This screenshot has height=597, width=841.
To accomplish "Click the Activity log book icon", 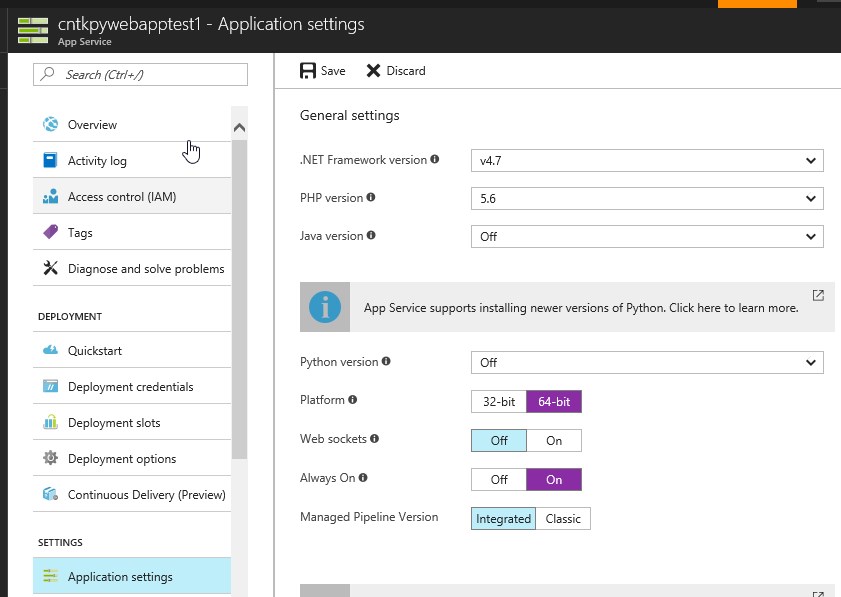I will (x=50, y=160).
